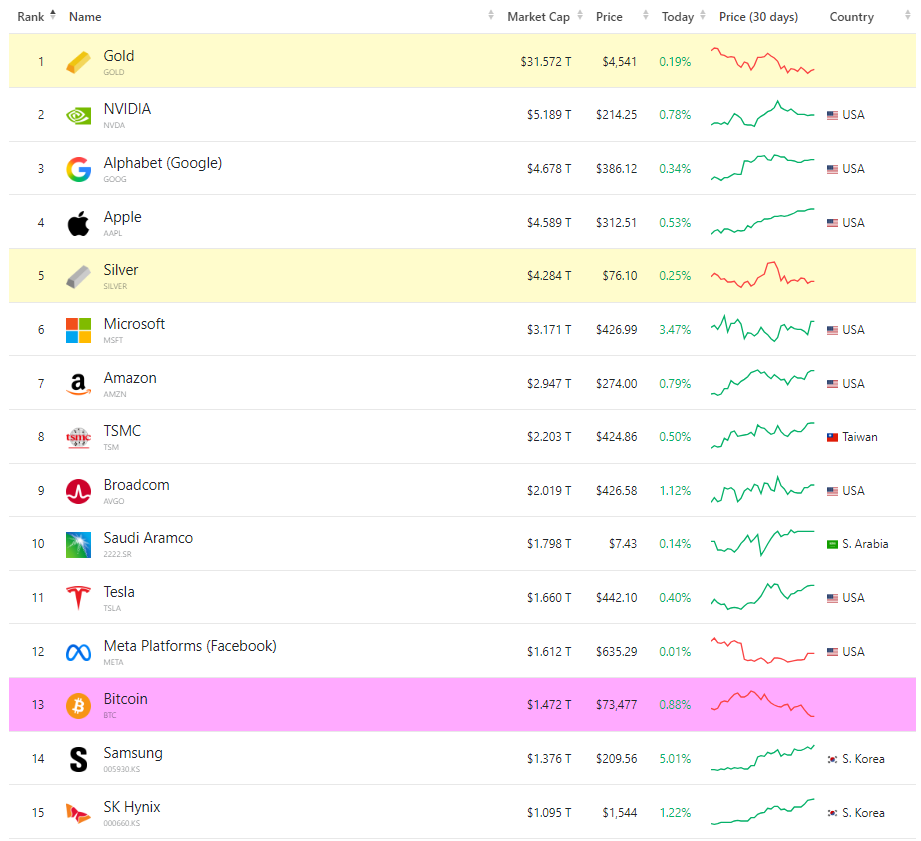Screen dimensions: 921x841
Task: Sort table using Name column arrows
Action: coord(491,16)
